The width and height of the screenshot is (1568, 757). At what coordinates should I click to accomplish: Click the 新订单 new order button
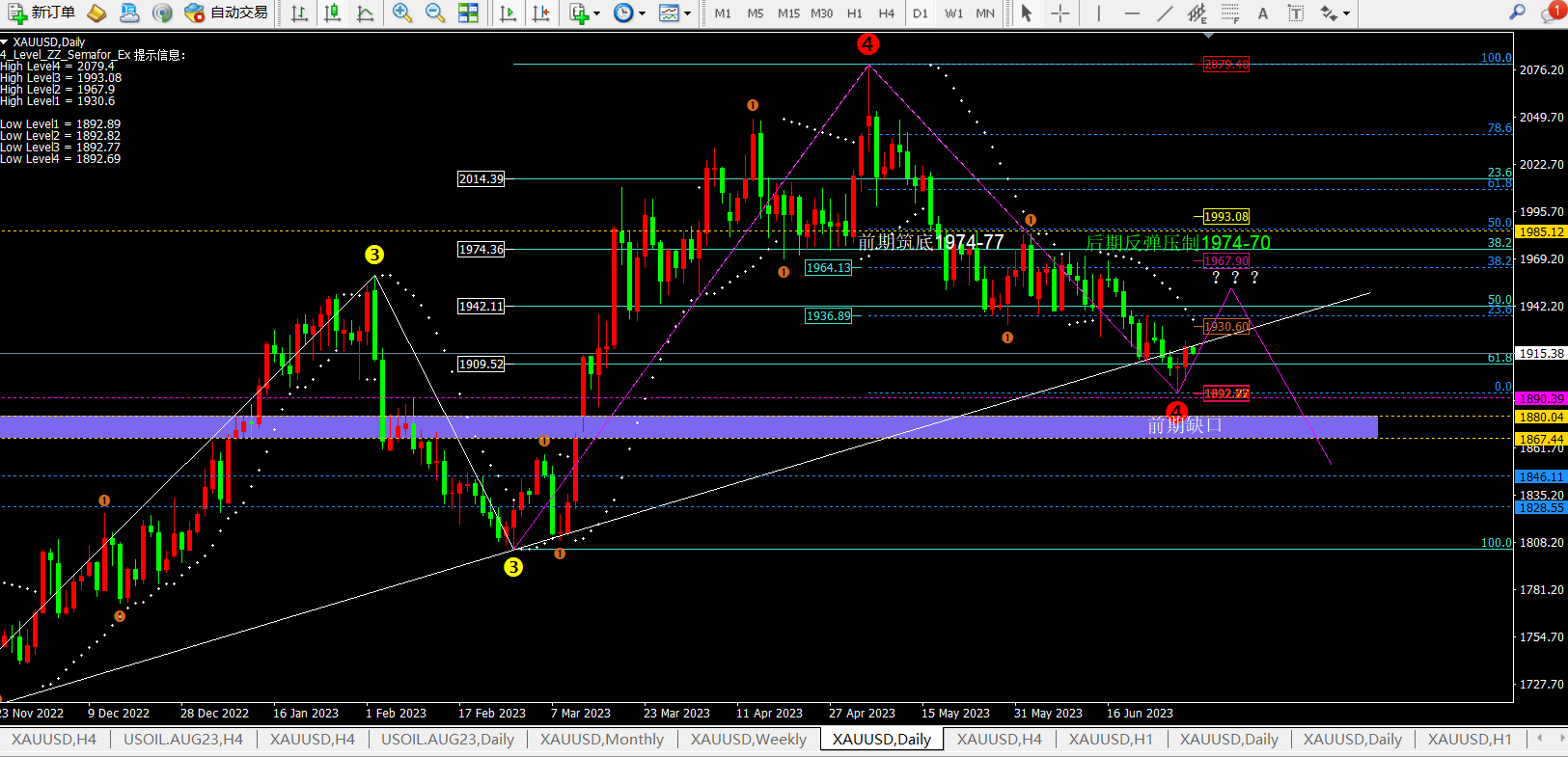[41, 13]
